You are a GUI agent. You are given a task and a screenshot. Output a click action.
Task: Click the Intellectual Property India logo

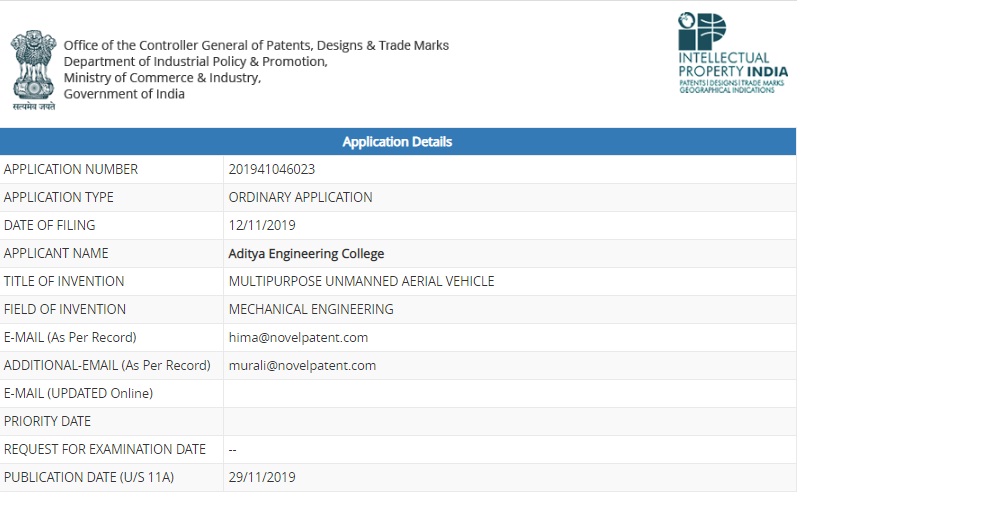tap(733, 53)
